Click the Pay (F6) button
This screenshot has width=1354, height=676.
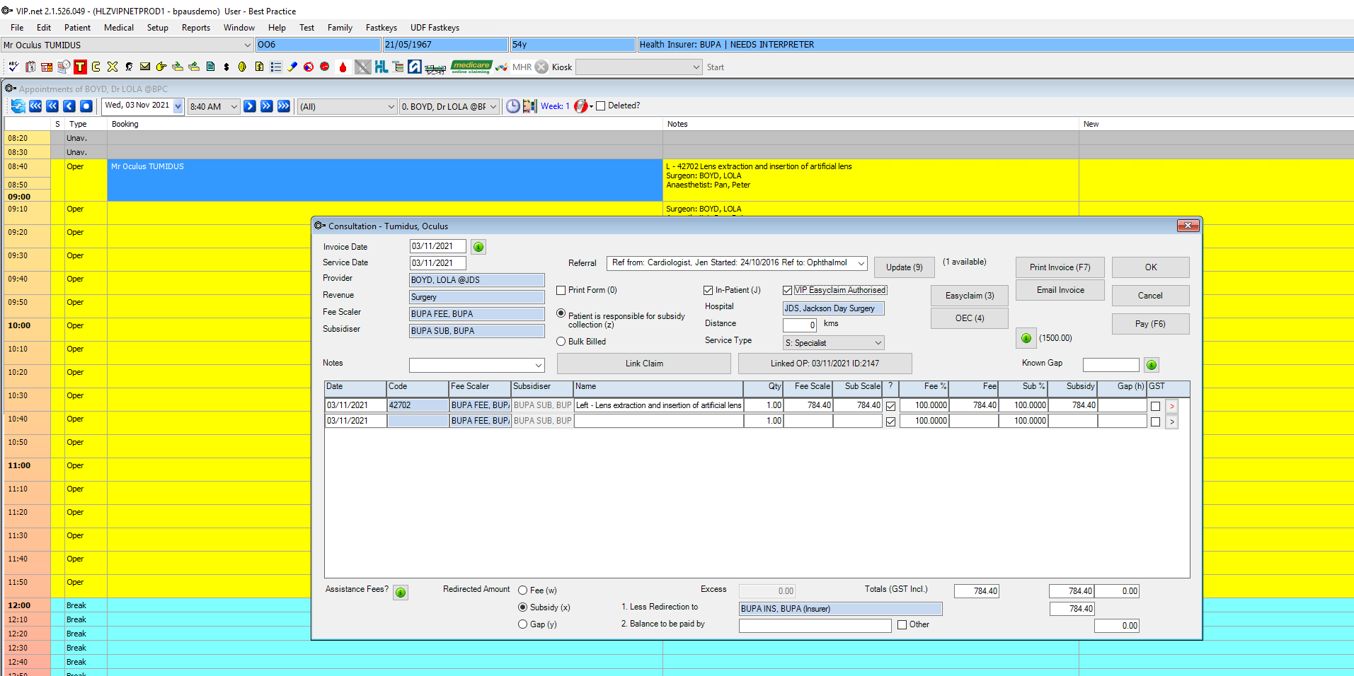(1150, 324)
